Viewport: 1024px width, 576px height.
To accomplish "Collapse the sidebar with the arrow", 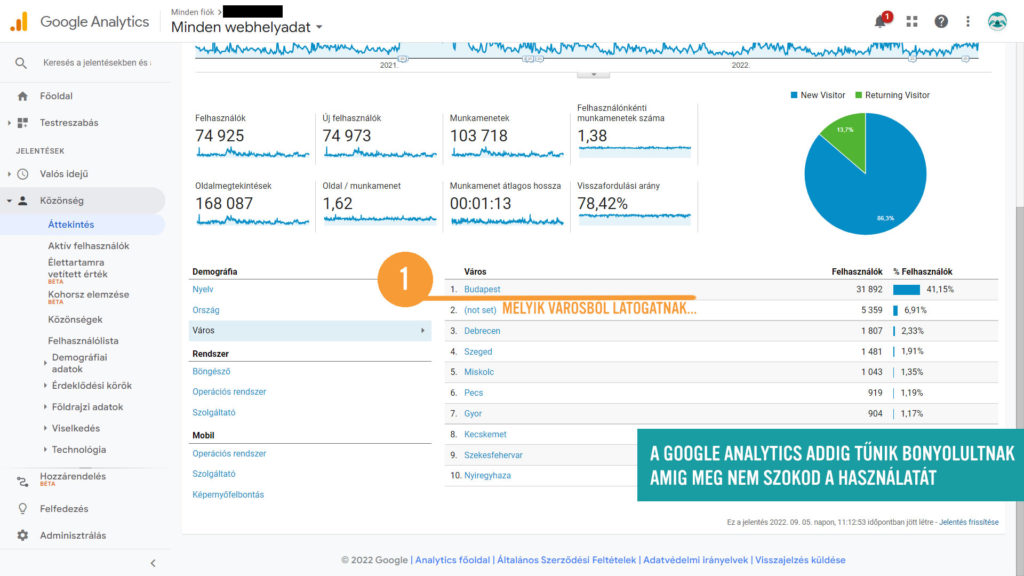I will (x=153, y=563).
